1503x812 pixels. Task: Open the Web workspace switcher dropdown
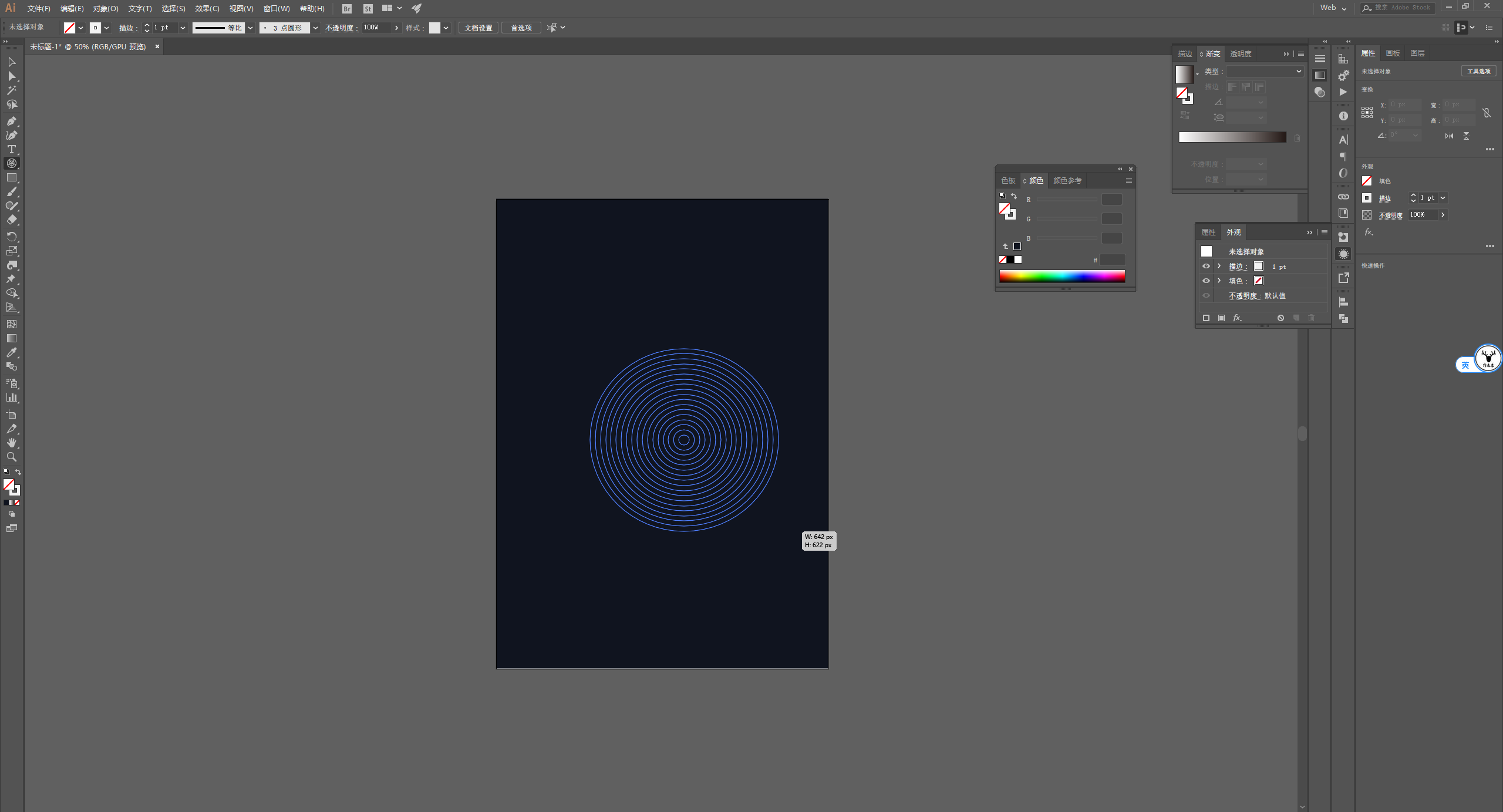coord(1333,8)
